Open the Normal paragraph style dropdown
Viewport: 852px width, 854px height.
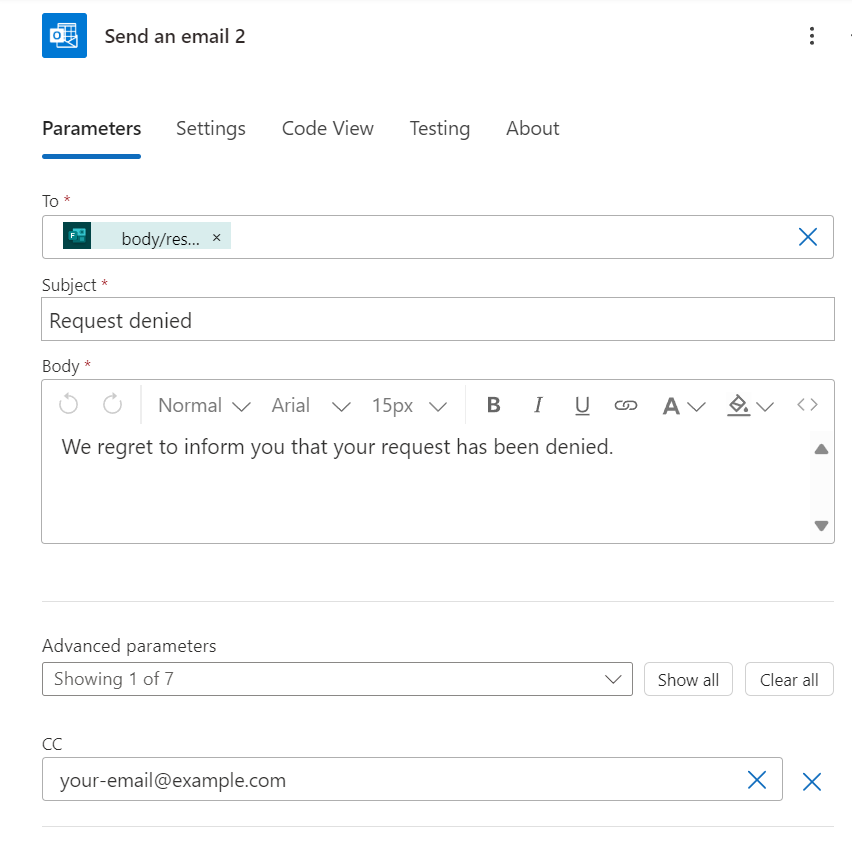[x=202, y=404]
